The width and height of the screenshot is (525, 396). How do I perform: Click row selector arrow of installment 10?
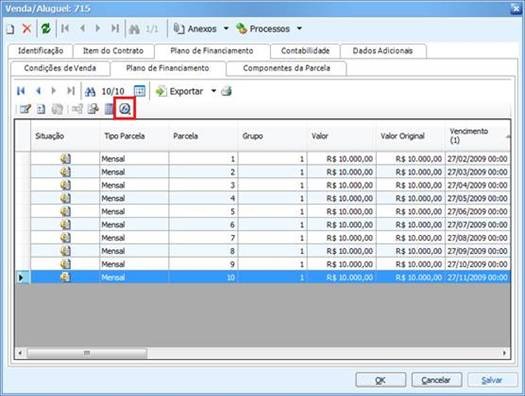pos(22,278)
